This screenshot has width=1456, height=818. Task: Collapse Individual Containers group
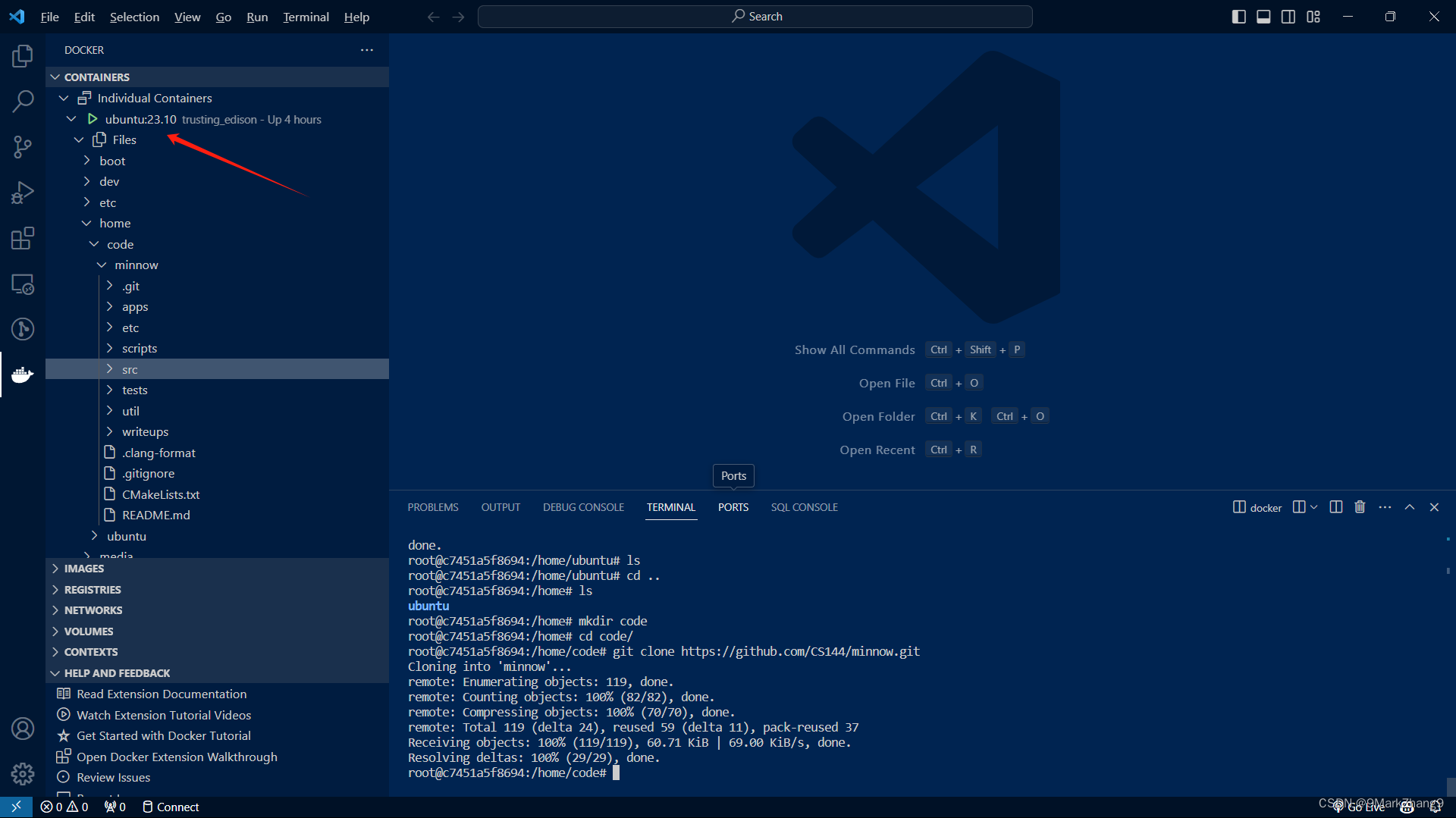point(64,99)
